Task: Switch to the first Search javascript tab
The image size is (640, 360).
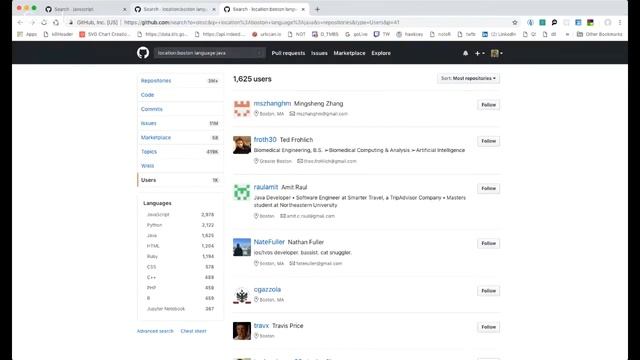Action: tap(85, 9)
